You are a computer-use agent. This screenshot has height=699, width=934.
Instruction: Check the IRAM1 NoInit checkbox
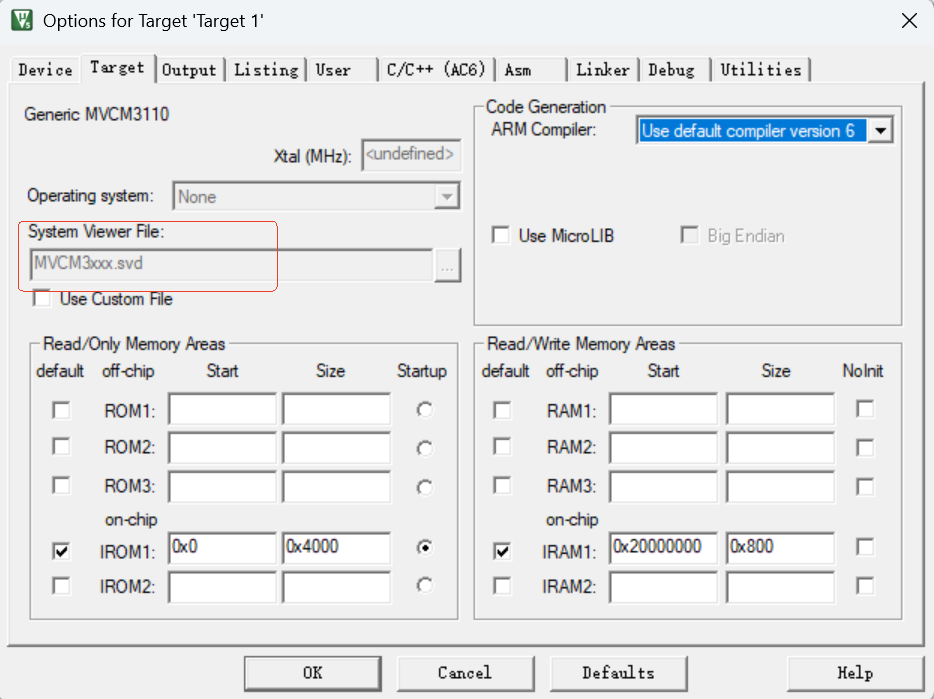pos(864,547)
